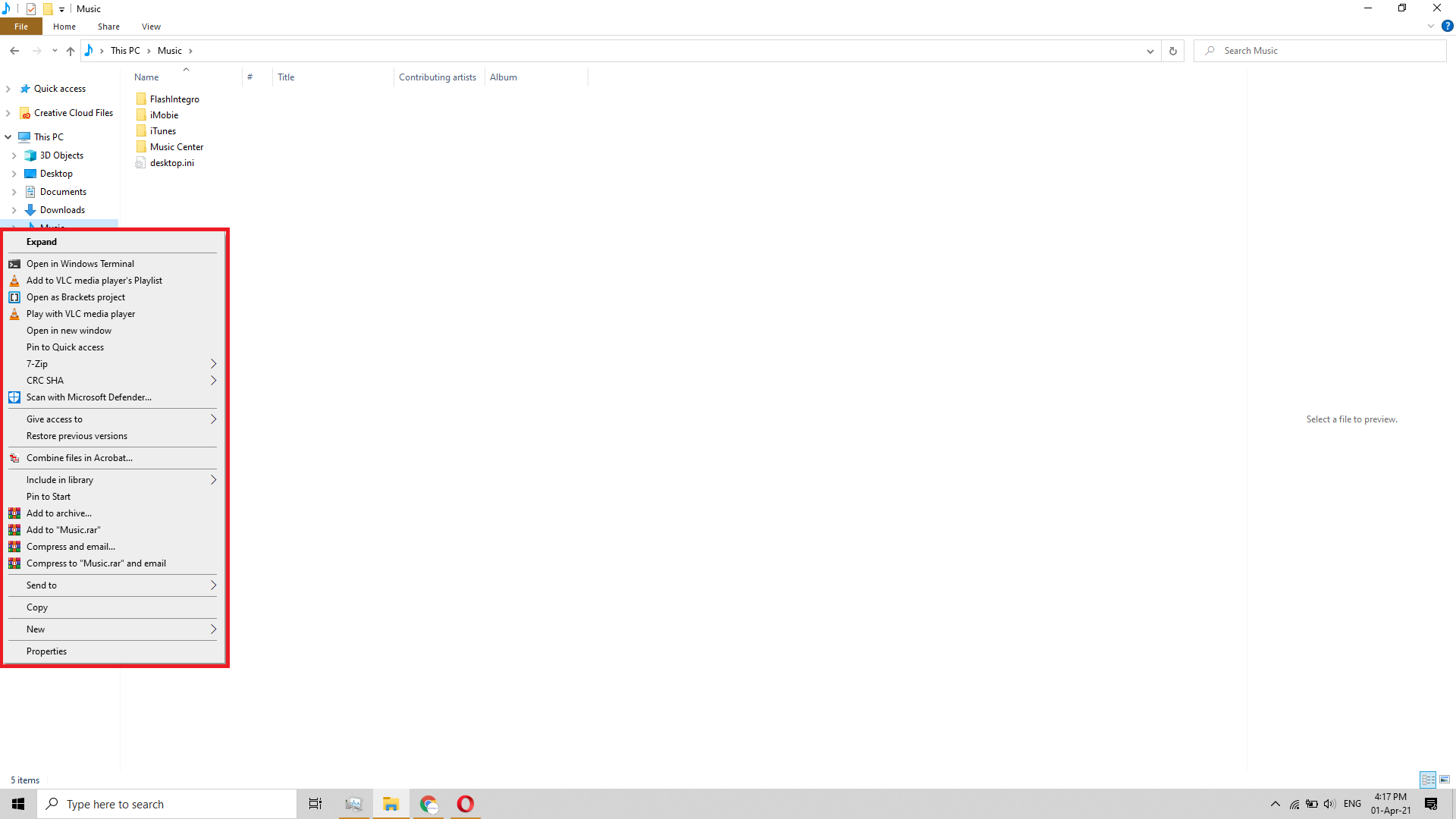Select Pin to Start menu option

[x=48, y=496]
